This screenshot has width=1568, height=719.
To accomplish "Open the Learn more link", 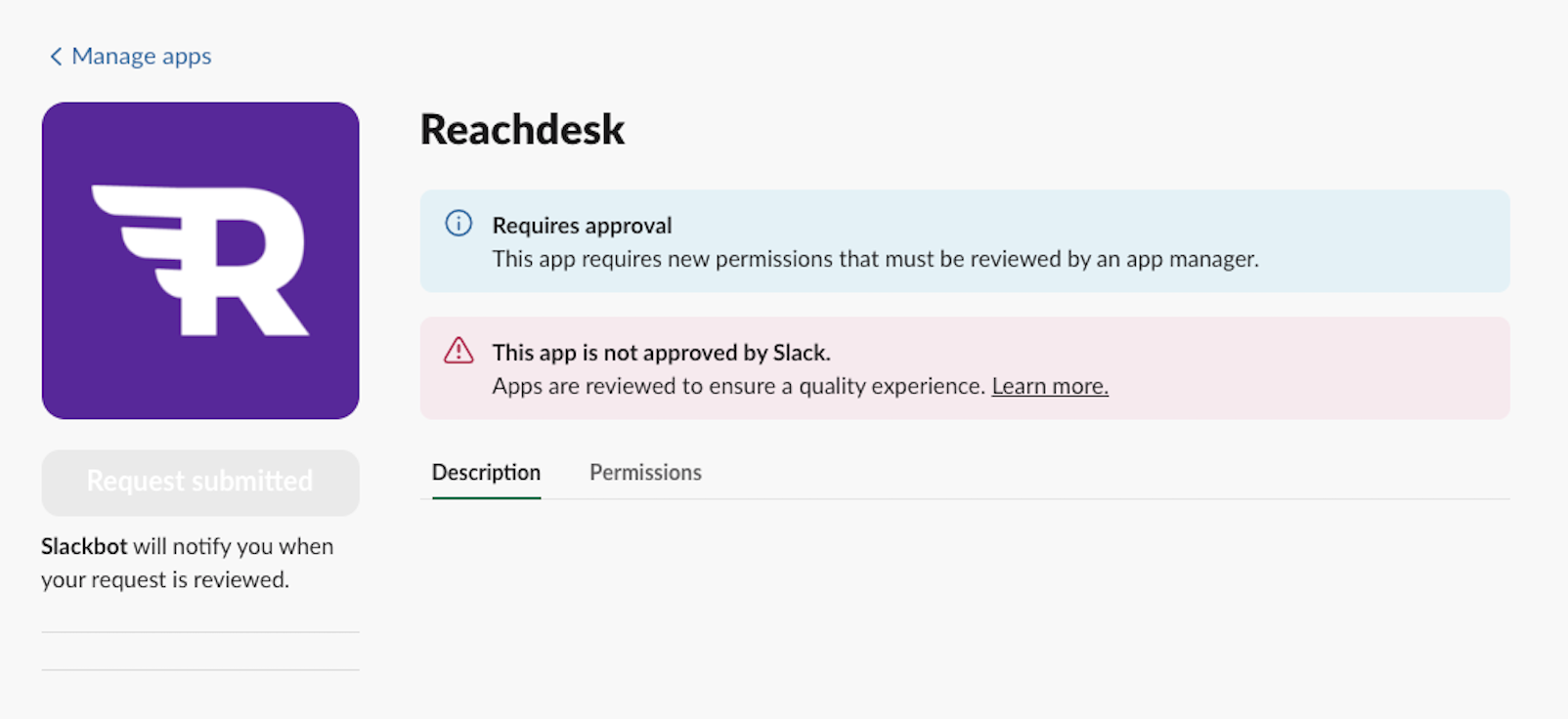I will (x=1050, y=386).
